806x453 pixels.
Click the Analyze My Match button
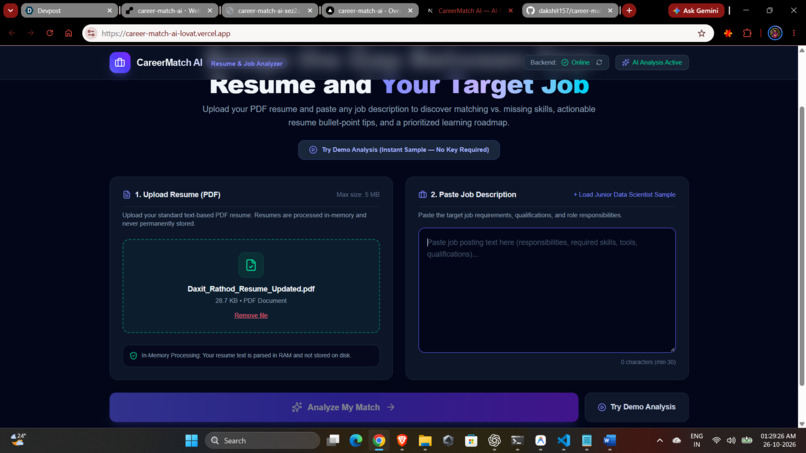344,407
